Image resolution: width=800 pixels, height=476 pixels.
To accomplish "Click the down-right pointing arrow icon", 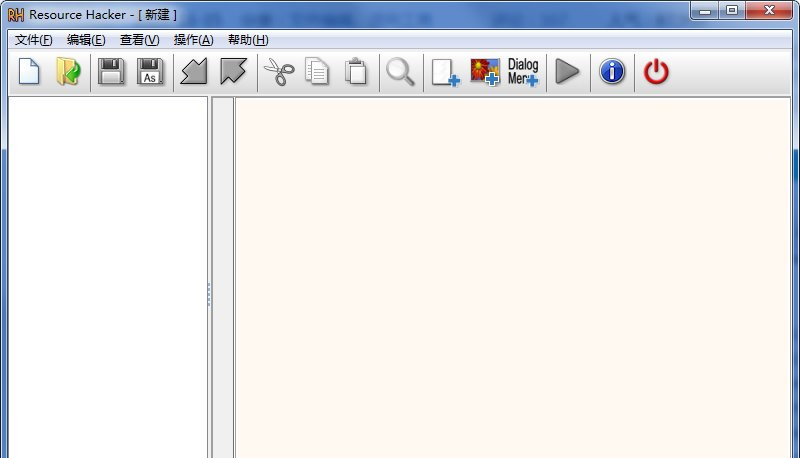I will 234,72.
